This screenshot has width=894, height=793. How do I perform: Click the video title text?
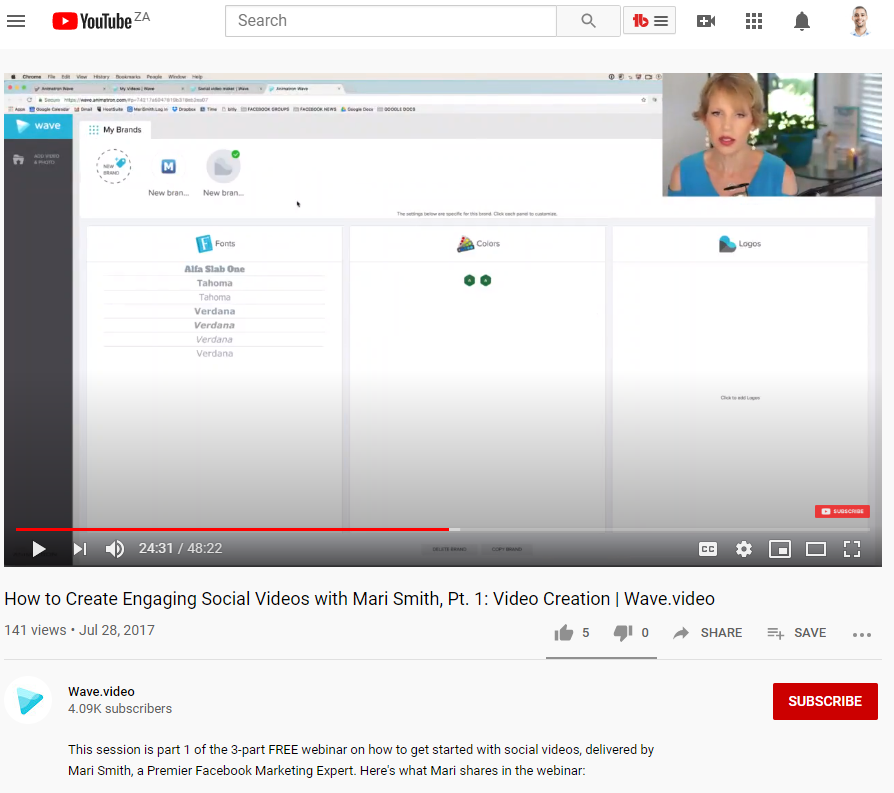pos(359,599)
